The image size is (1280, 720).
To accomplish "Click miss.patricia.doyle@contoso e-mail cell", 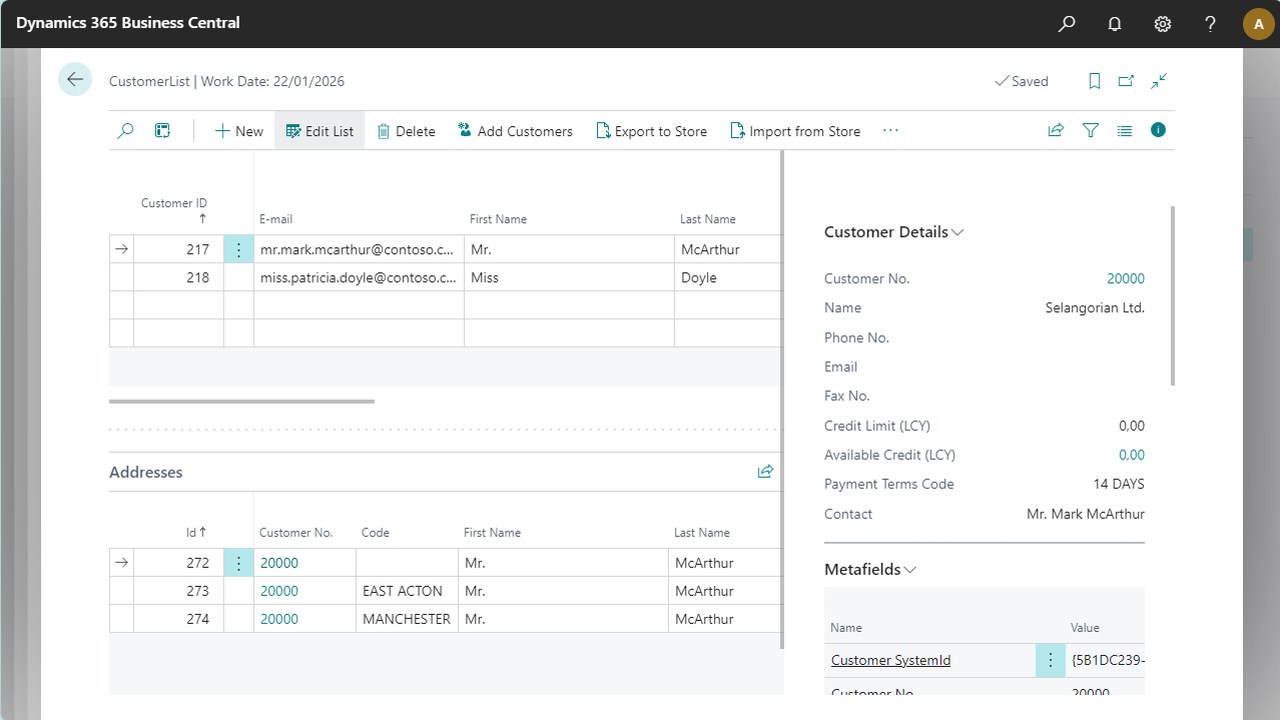I will pyautogui.click(x=359, y=277).
